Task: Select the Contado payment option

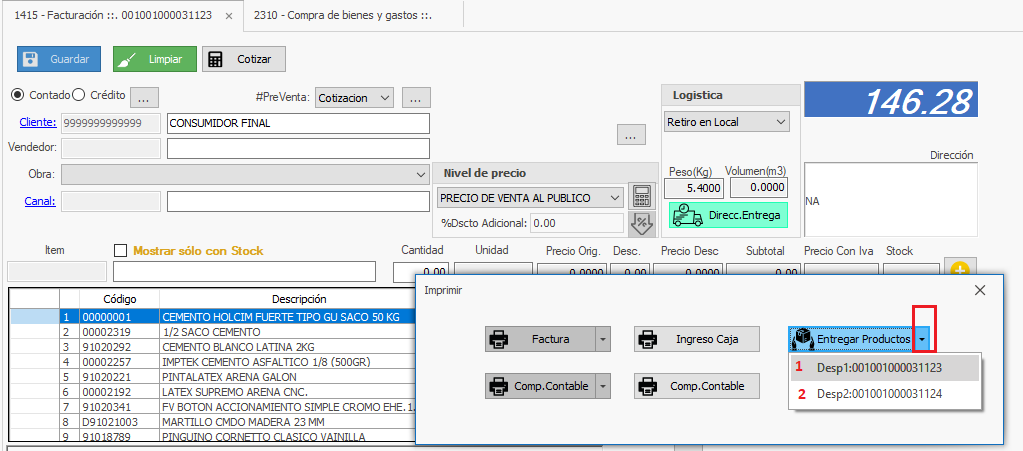Action: click(17, 95)
